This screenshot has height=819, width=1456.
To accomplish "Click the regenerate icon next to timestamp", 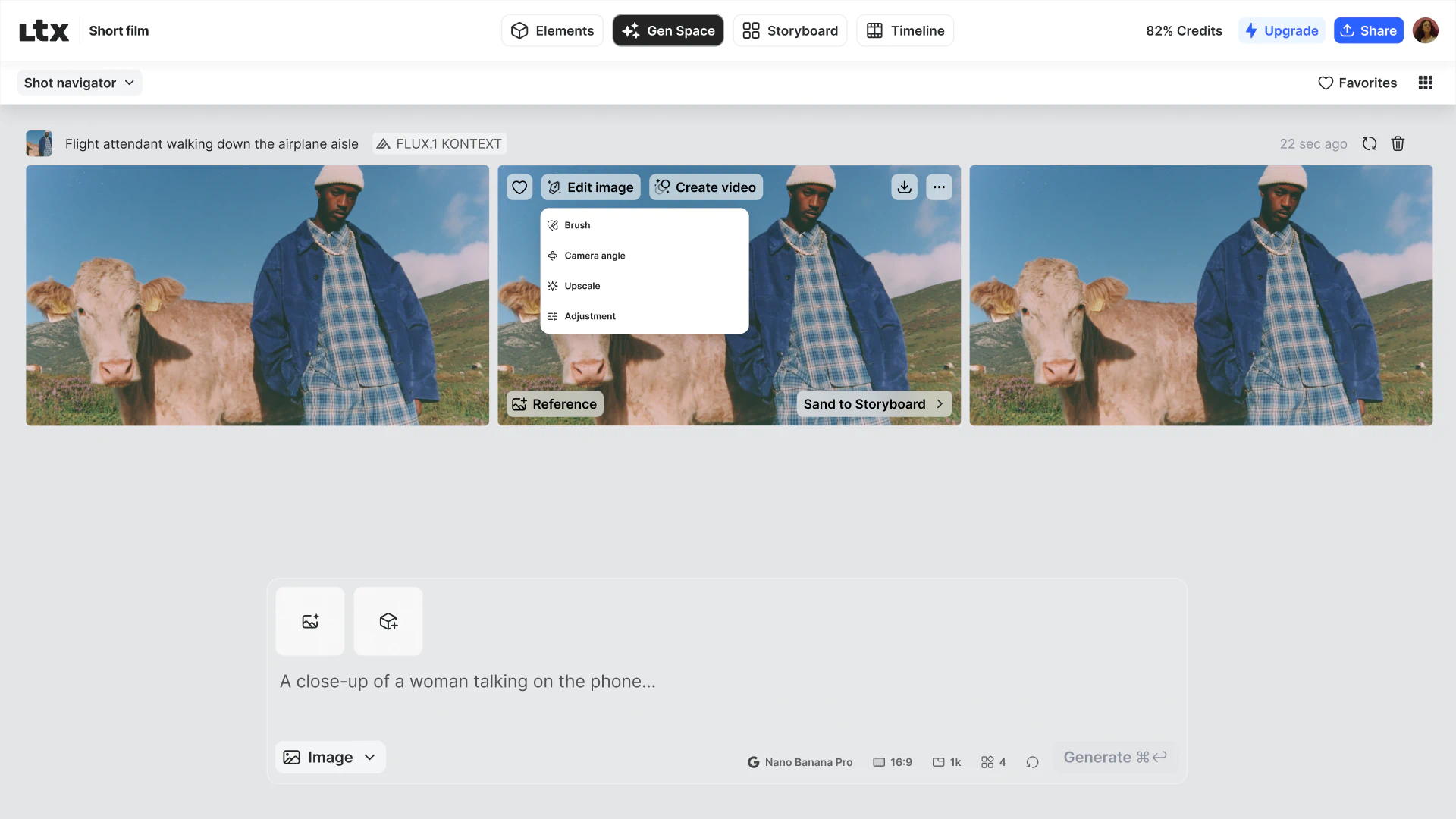I will click(x=1370, y=143).
